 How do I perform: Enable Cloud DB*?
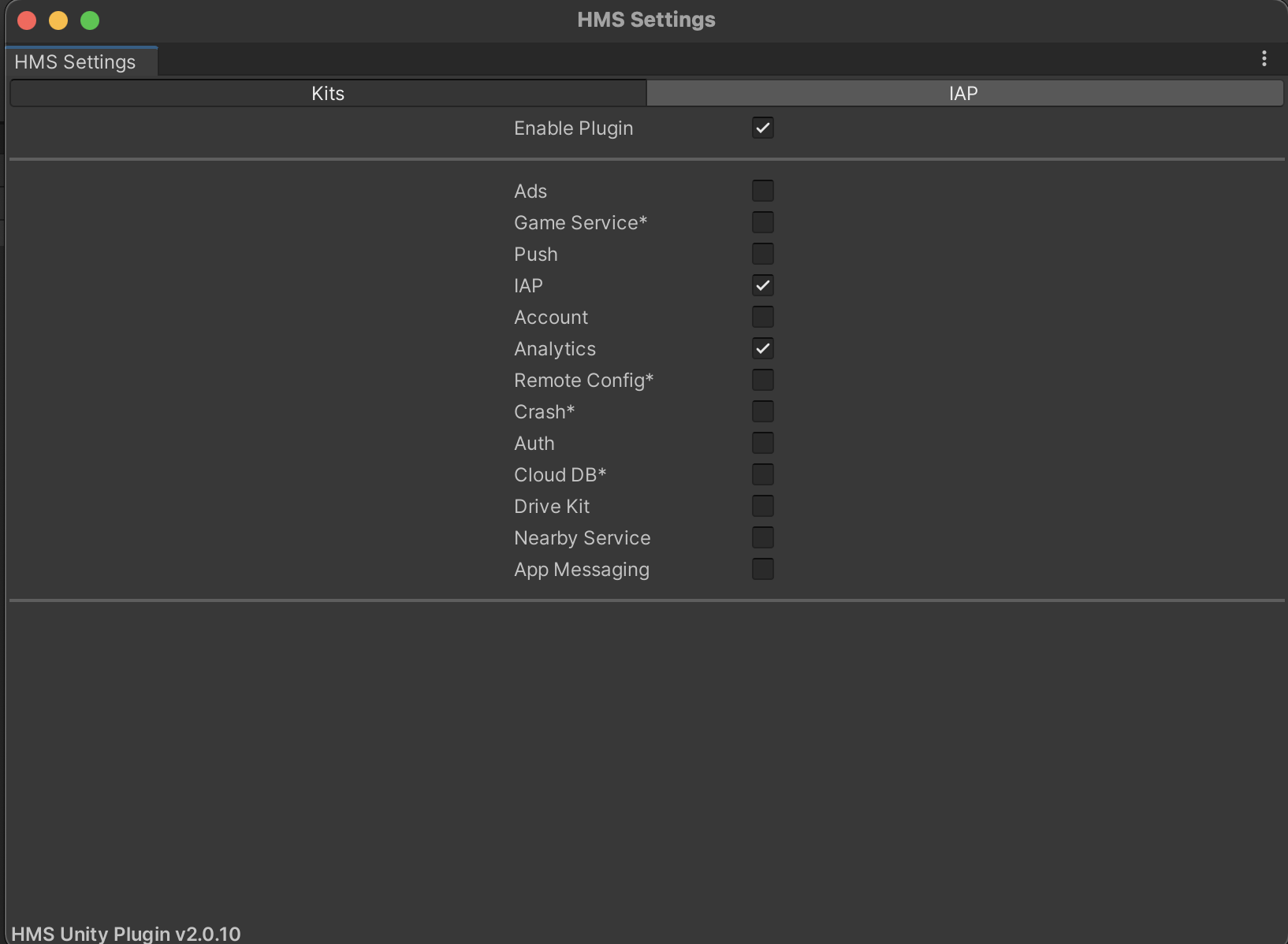(762, 474)
